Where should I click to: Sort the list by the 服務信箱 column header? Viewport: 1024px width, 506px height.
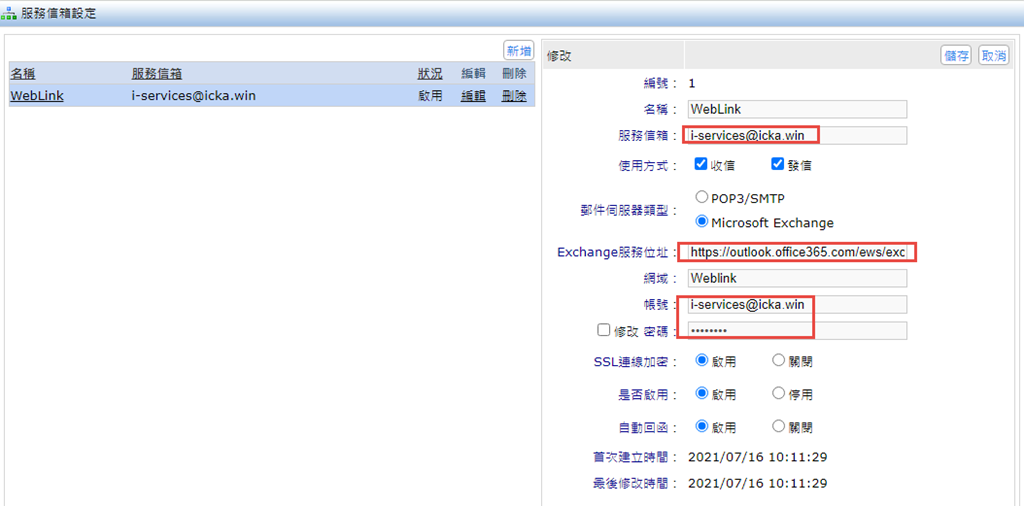pos(156,74)
